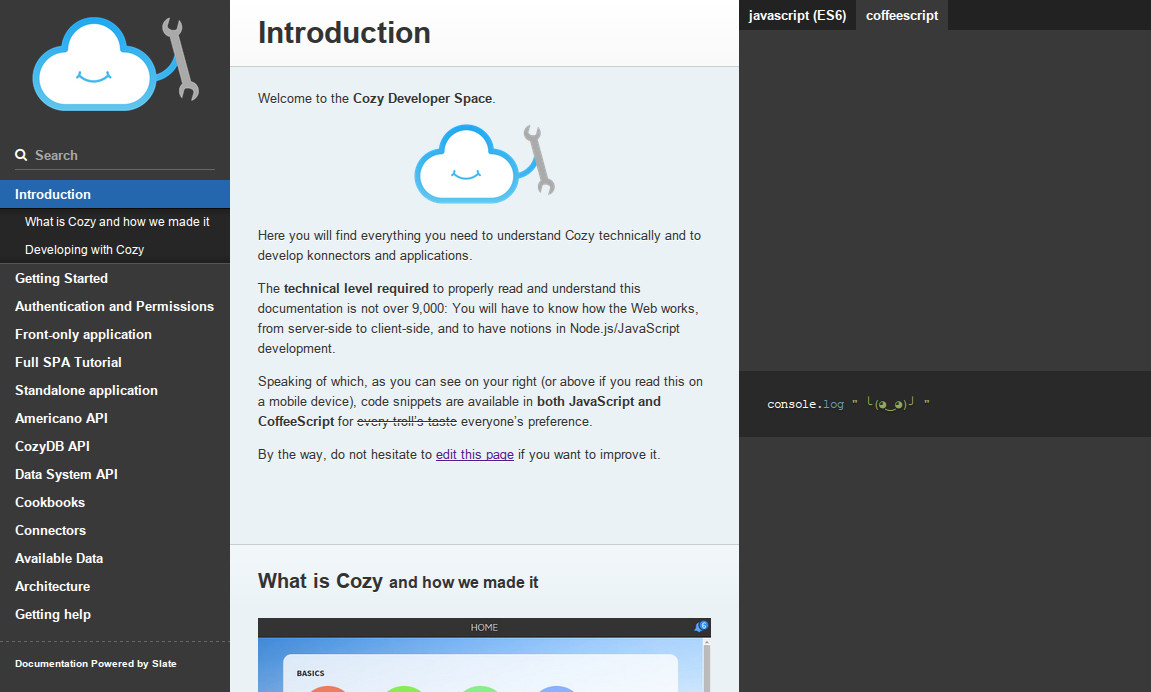The height and width of the screenshot is (692, 1151).
Task: Select Introduction in the sidebar
Action: coord(115,194)
